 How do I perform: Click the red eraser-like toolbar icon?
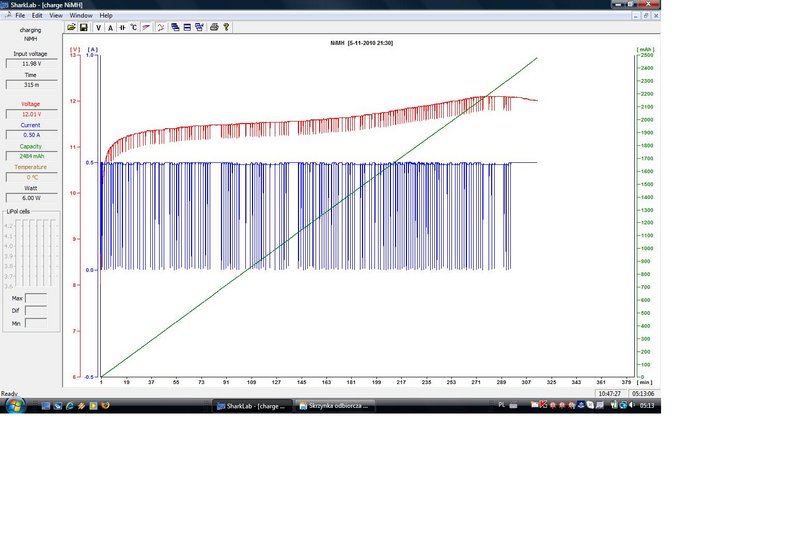(x=146, y=28)
